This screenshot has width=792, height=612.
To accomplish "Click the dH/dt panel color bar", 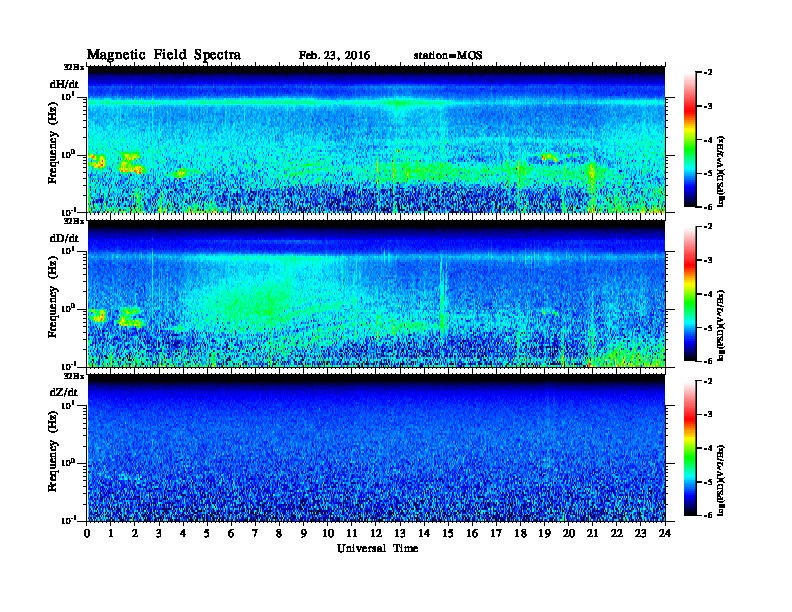I will pos(690,140).
